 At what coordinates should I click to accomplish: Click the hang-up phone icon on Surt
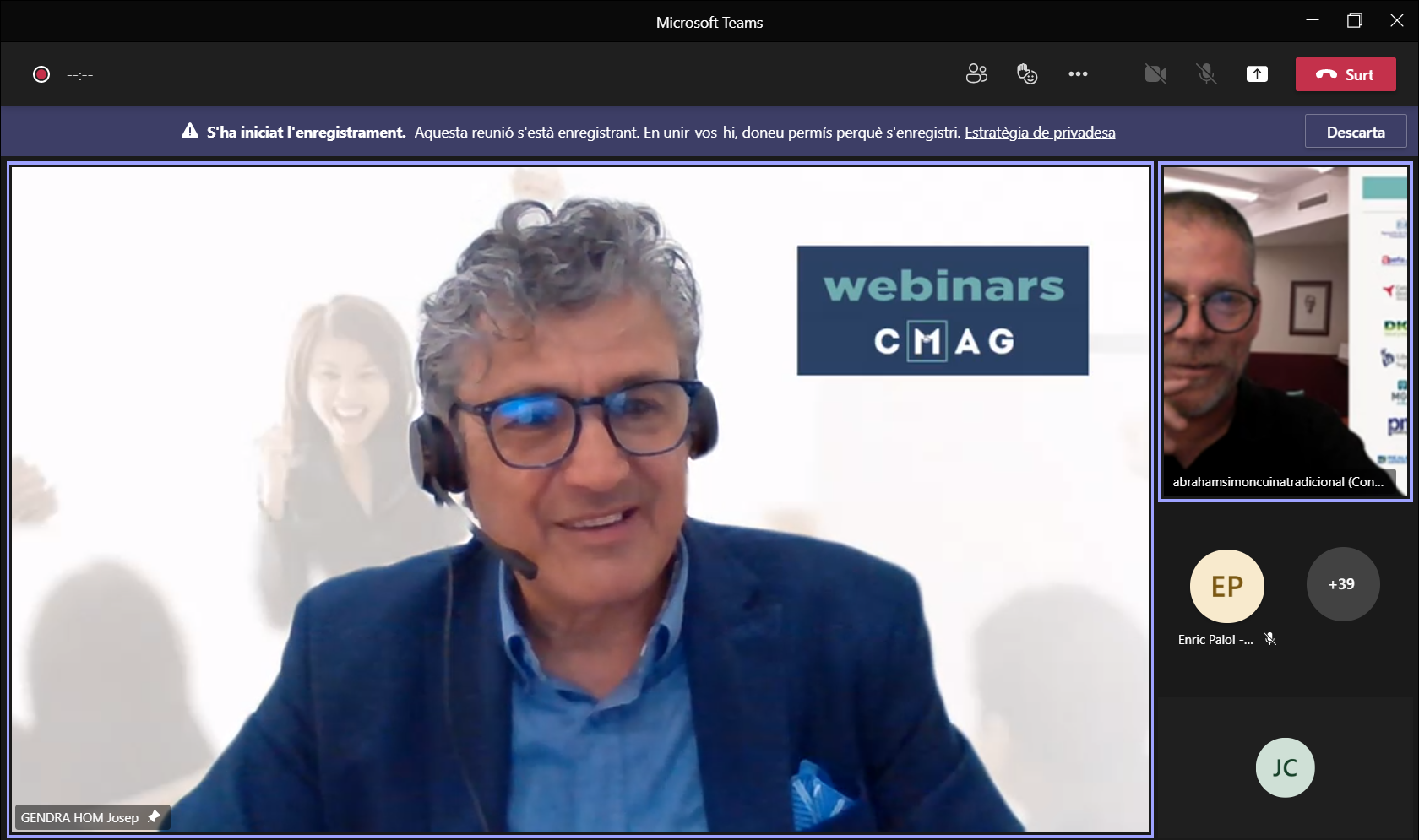[1326, 74]
